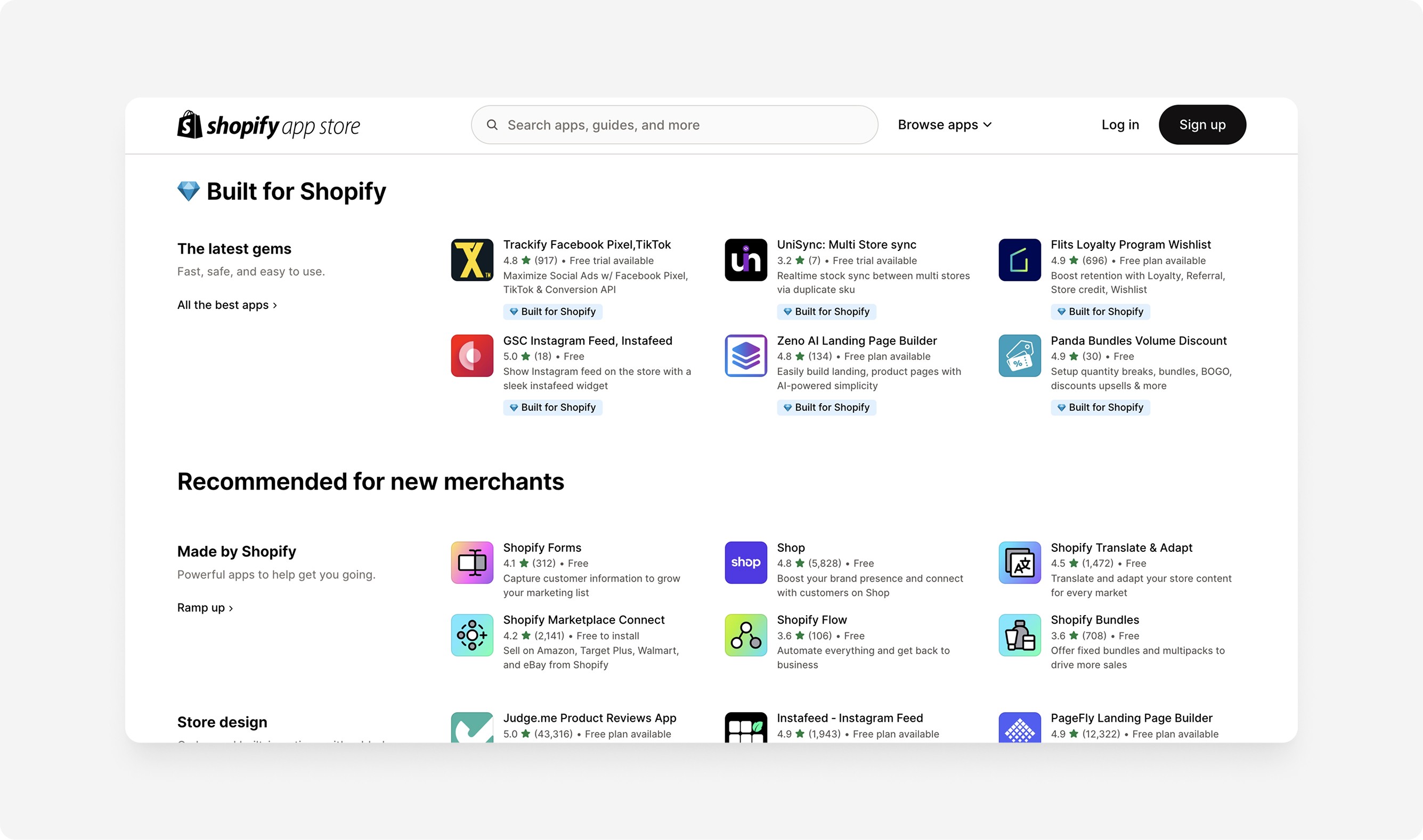Open the Shopify Marketplace Connect title
The width and height of the screenshot is (1423, 840).
coord(583,620)
